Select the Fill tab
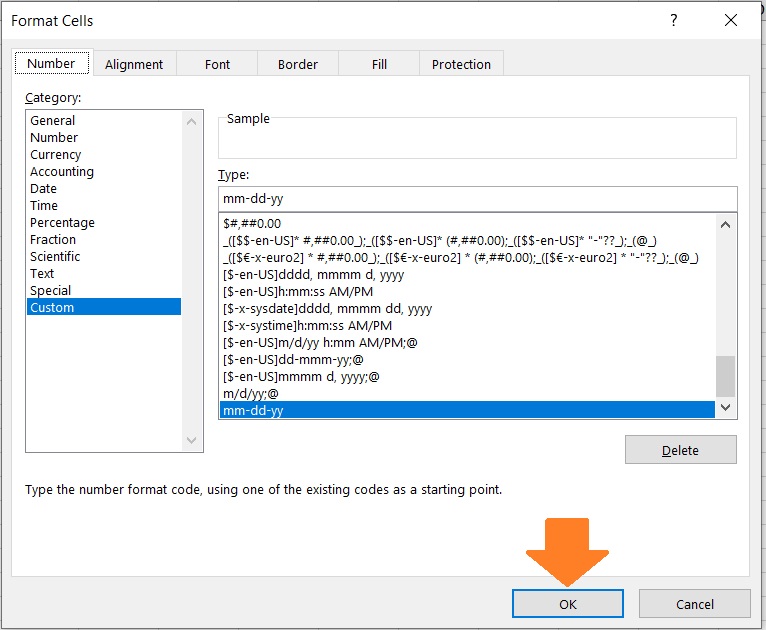Image resolution: width=766 pixels, height=630 pixels. coord(379,64)
